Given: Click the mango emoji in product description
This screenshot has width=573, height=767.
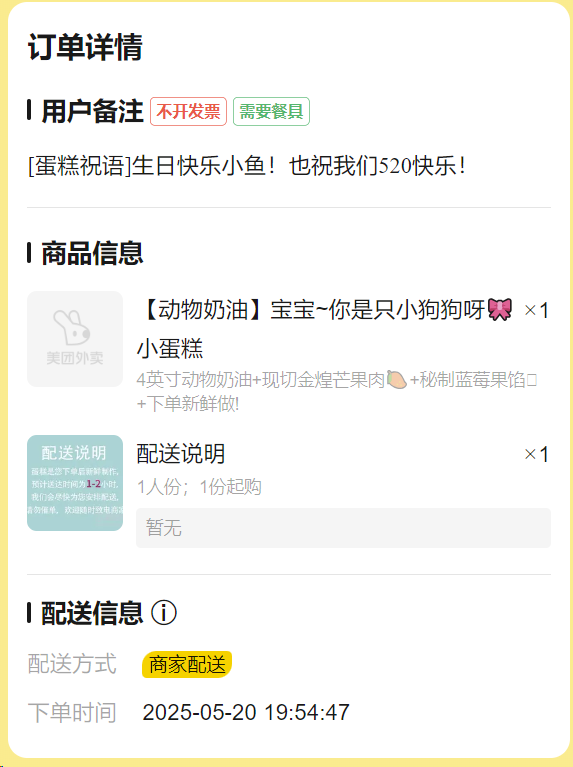Looking at the screenshot, I should (396, 380).
